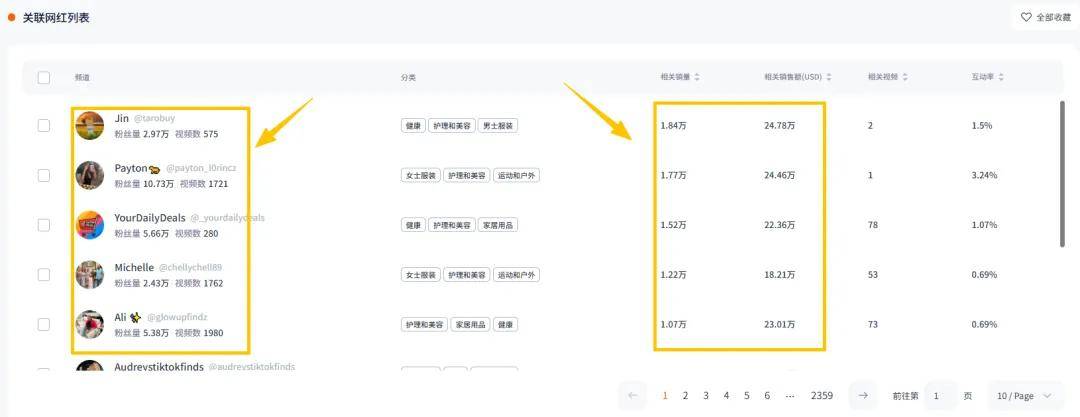The image size is (1080, 417).
Task: Click the YourDailyDeals channel name
Action: [149, 217]
